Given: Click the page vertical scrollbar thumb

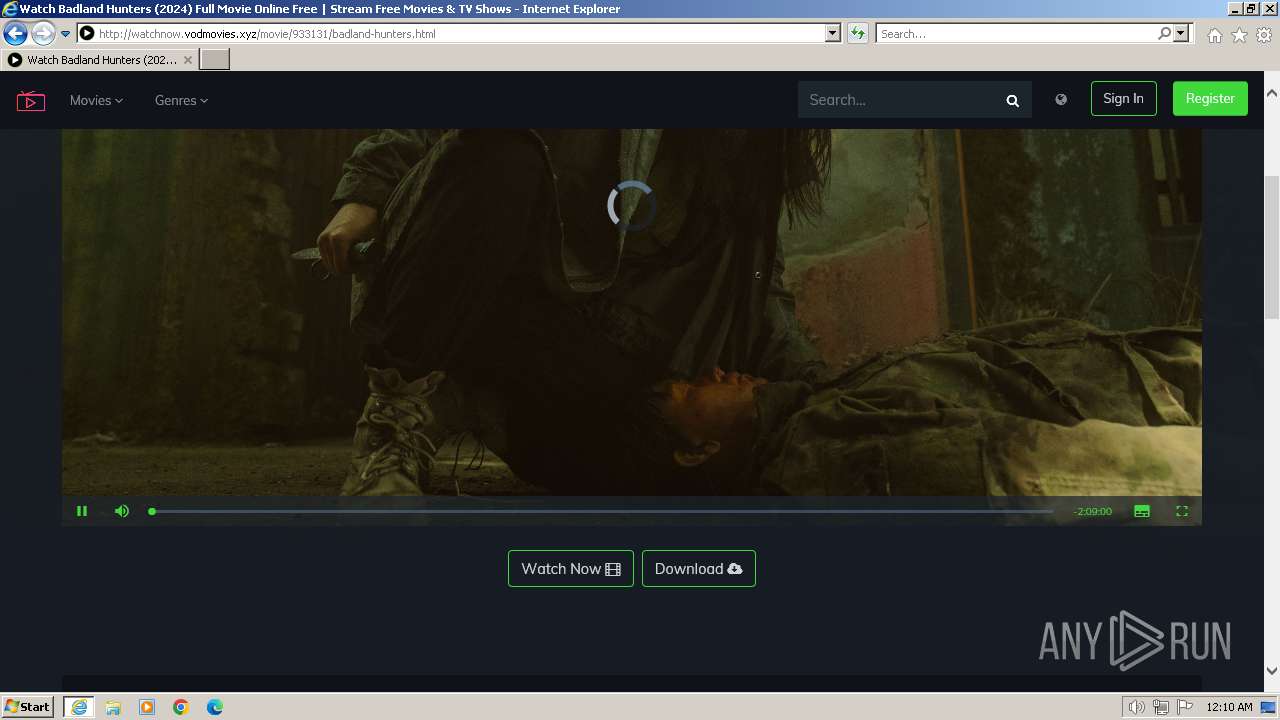Looking at the screenshot, I should pyautogui.click(x=1272, y=246).
